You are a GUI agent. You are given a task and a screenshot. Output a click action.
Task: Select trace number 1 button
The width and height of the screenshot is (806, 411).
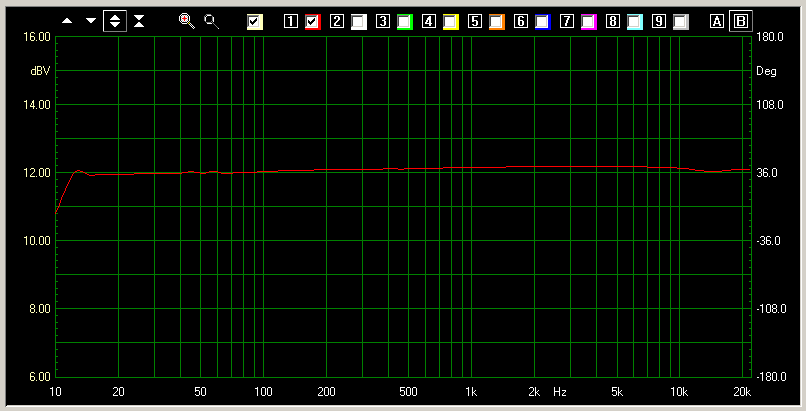[x=291, y=21]
